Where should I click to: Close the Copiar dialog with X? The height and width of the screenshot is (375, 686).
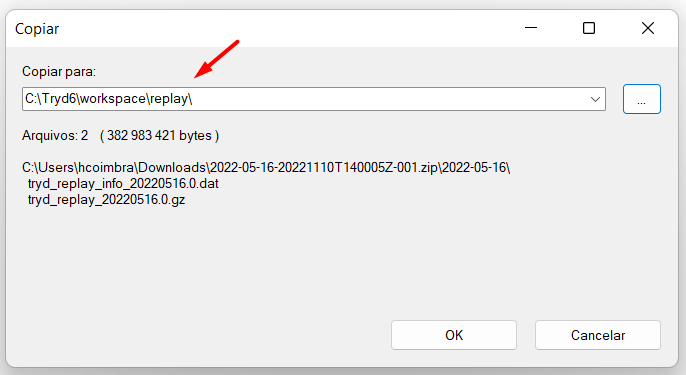(x=648, y=28)
